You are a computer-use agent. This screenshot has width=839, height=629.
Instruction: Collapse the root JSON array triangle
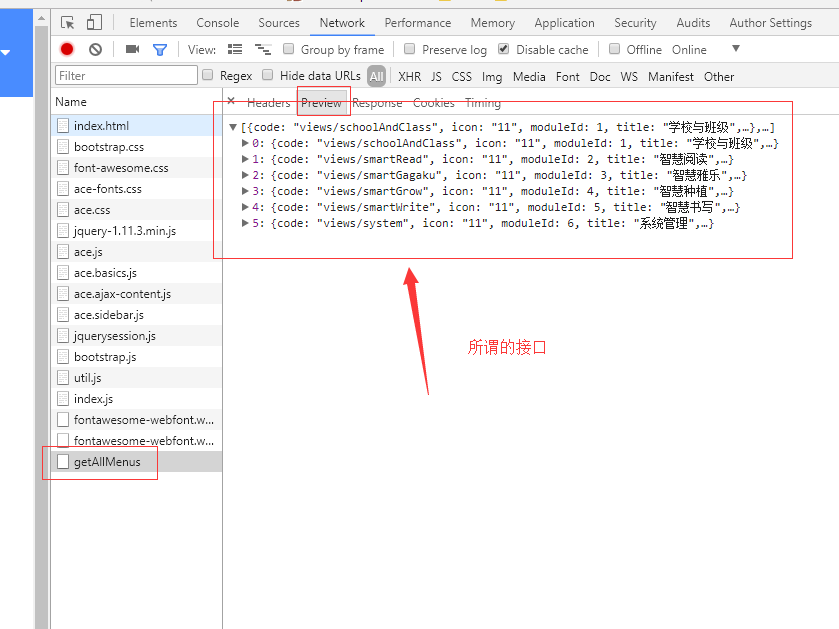[233, 128]
